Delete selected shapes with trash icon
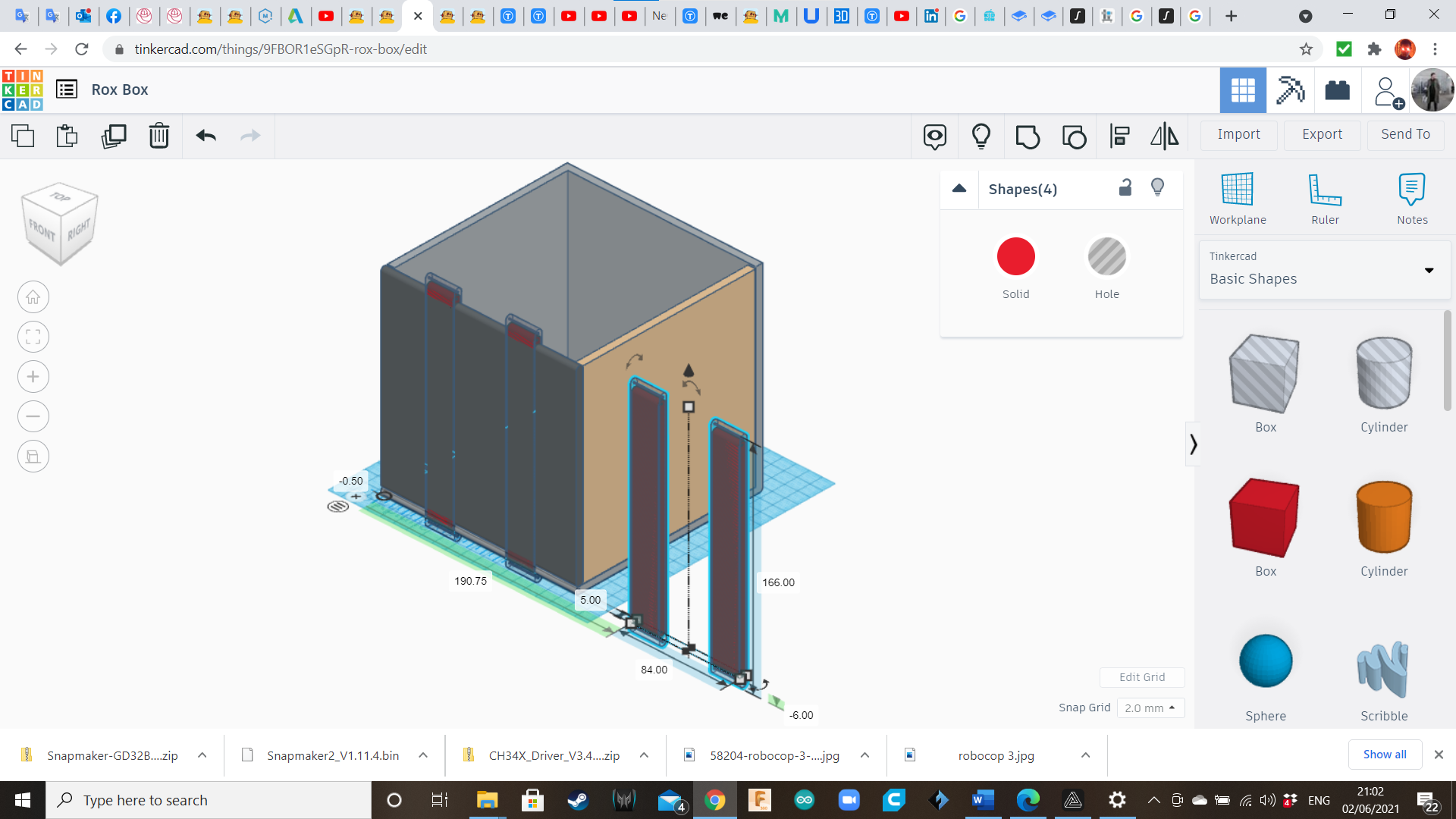Screen dimensions: 1456x819 [159, 136]
